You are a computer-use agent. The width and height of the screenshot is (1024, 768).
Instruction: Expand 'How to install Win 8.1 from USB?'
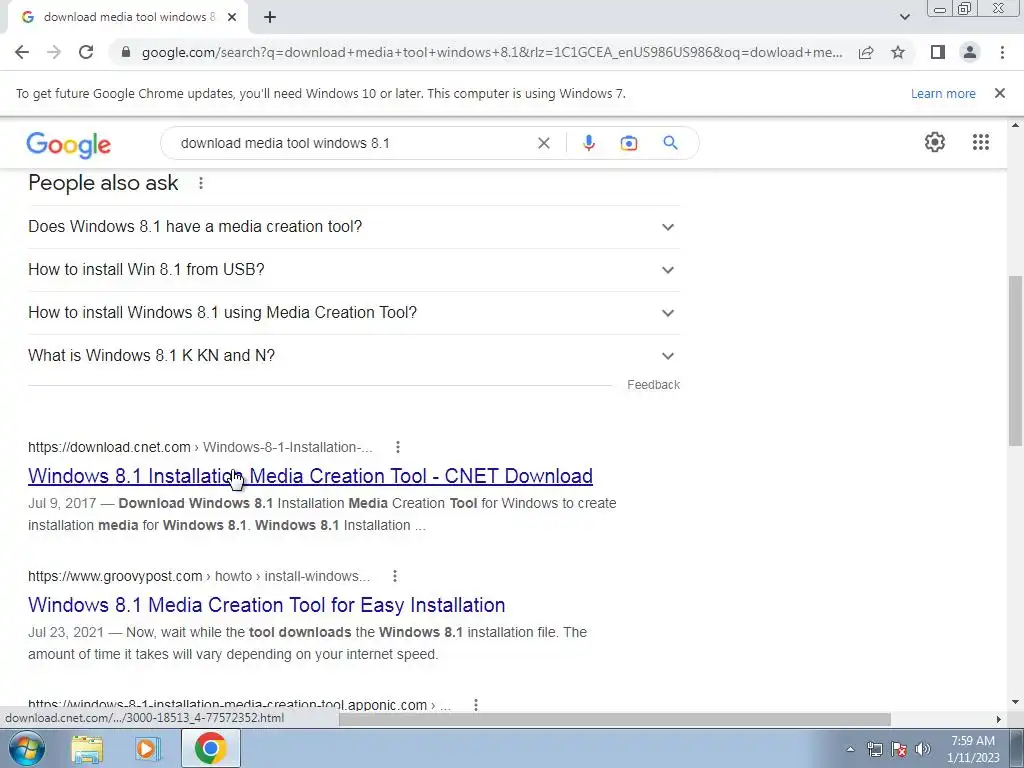pyautogui.click(x=353, y=270)
